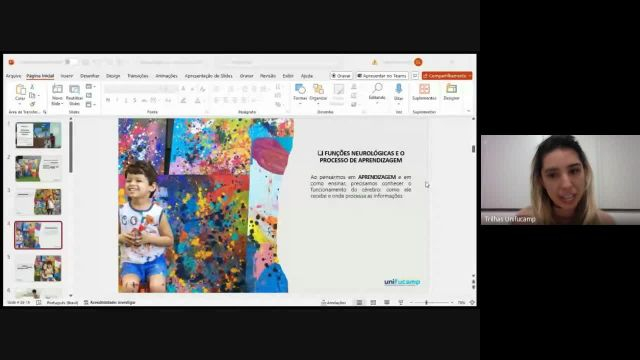The image size is (640, 360).
Task: Click Apresentar no Teams button
Action: (x=382, y=76)
